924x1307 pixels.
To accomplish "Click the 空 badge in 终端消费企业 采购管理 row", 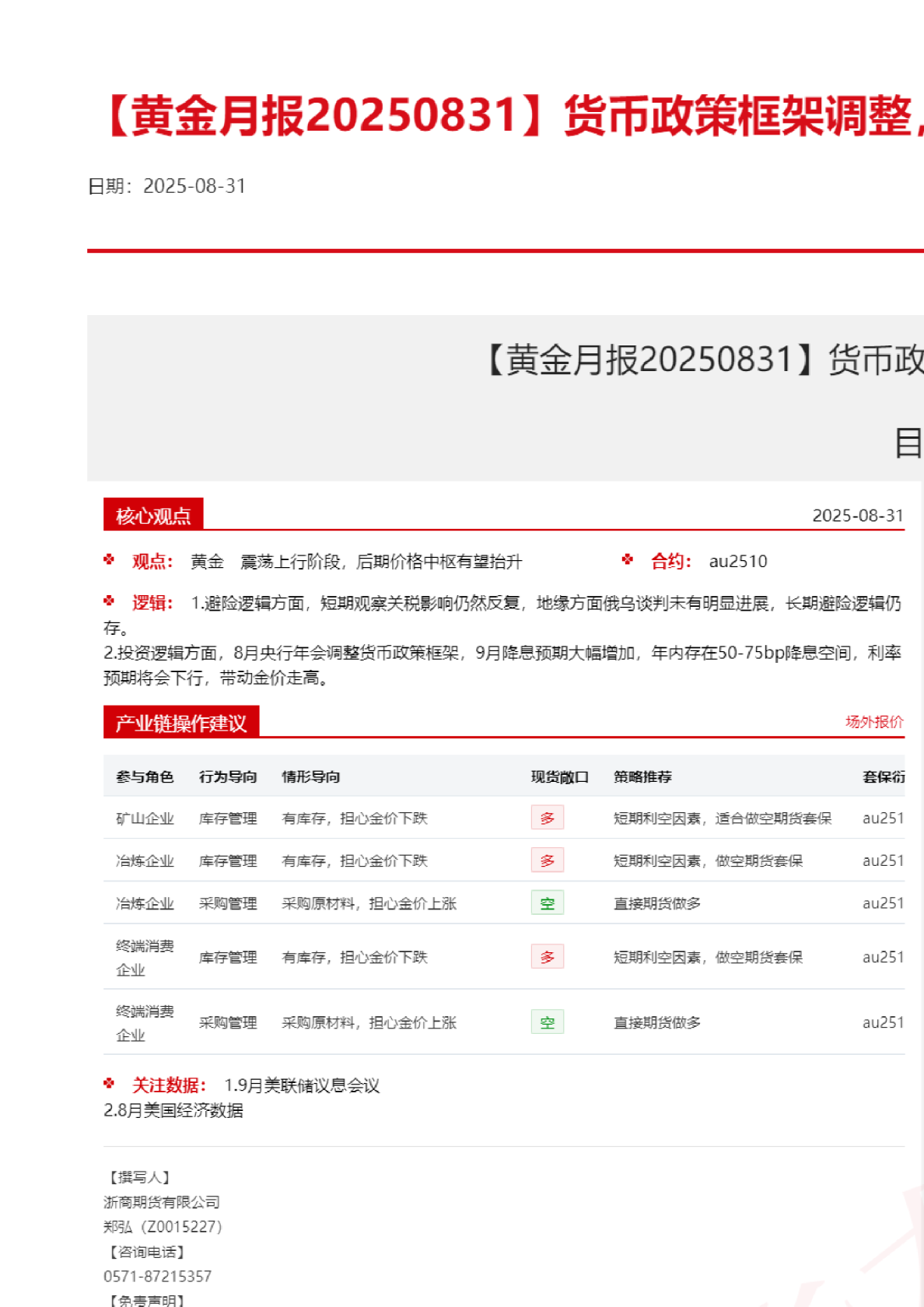I will click(x=547, y=1022).
